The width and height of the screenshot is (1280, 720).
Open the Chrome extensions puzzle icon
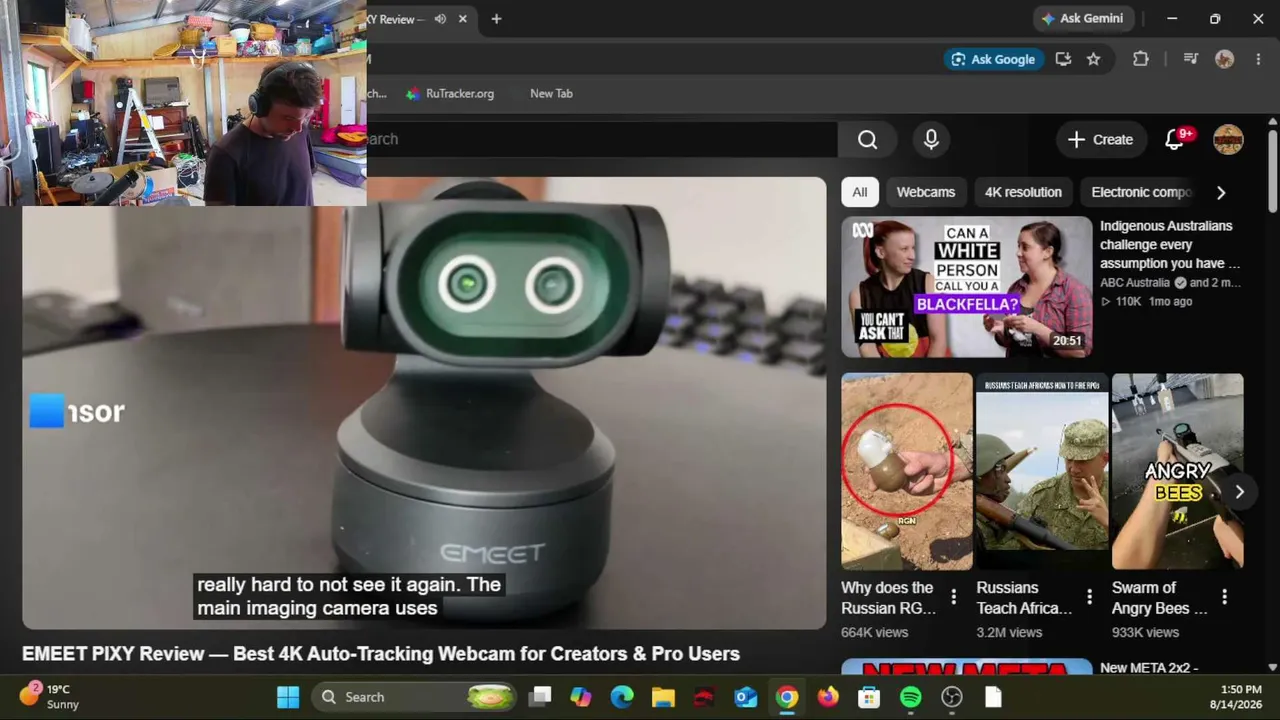(1141, 59)
